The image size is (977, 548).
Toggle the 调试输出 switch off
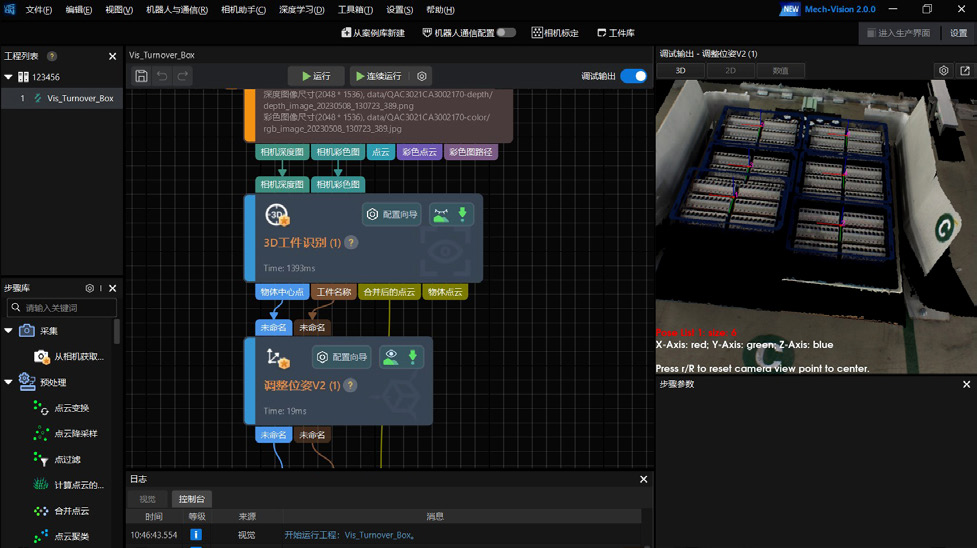[633, 76]
